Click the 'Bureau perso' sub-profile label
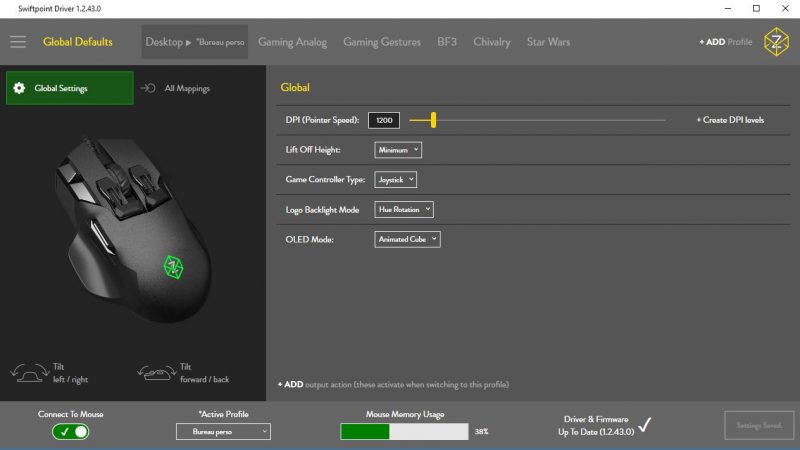The height and width of the screenshot is (450, 800). pyautogui.click(x=220, y=42)
